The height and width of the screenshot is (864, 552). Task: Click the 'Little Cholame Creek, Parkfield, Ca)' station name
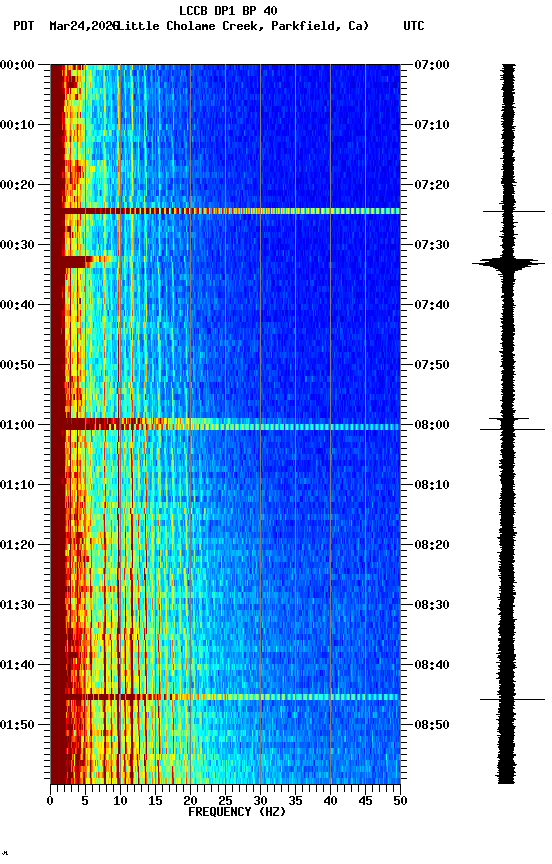(x=243, y=26)
